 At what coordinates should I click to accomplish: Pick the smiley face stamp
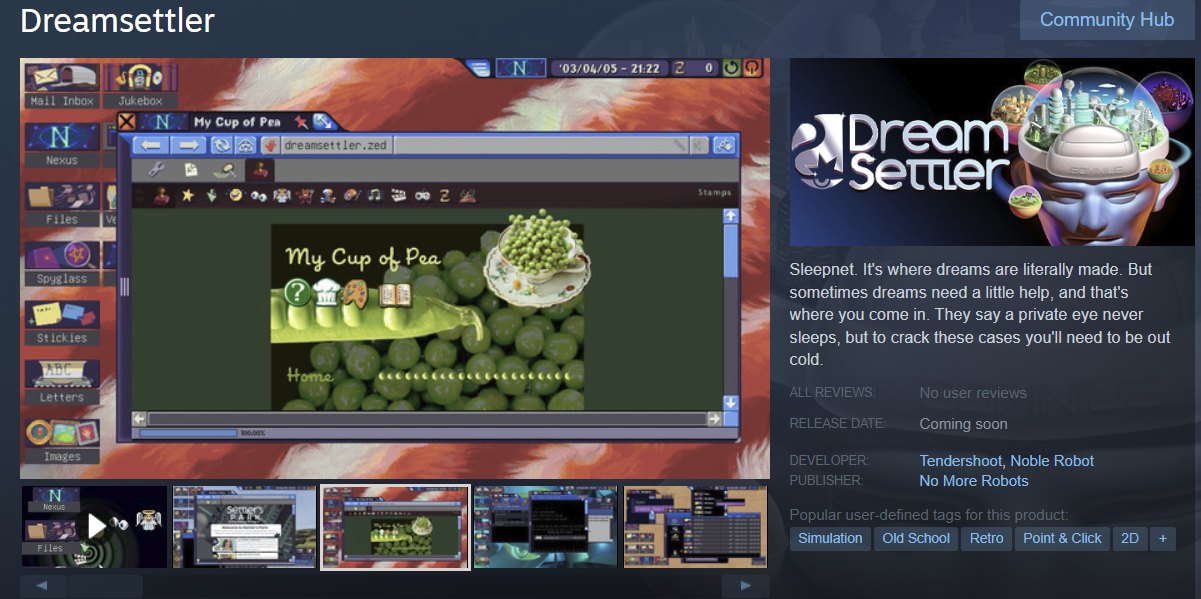(236, 195)
